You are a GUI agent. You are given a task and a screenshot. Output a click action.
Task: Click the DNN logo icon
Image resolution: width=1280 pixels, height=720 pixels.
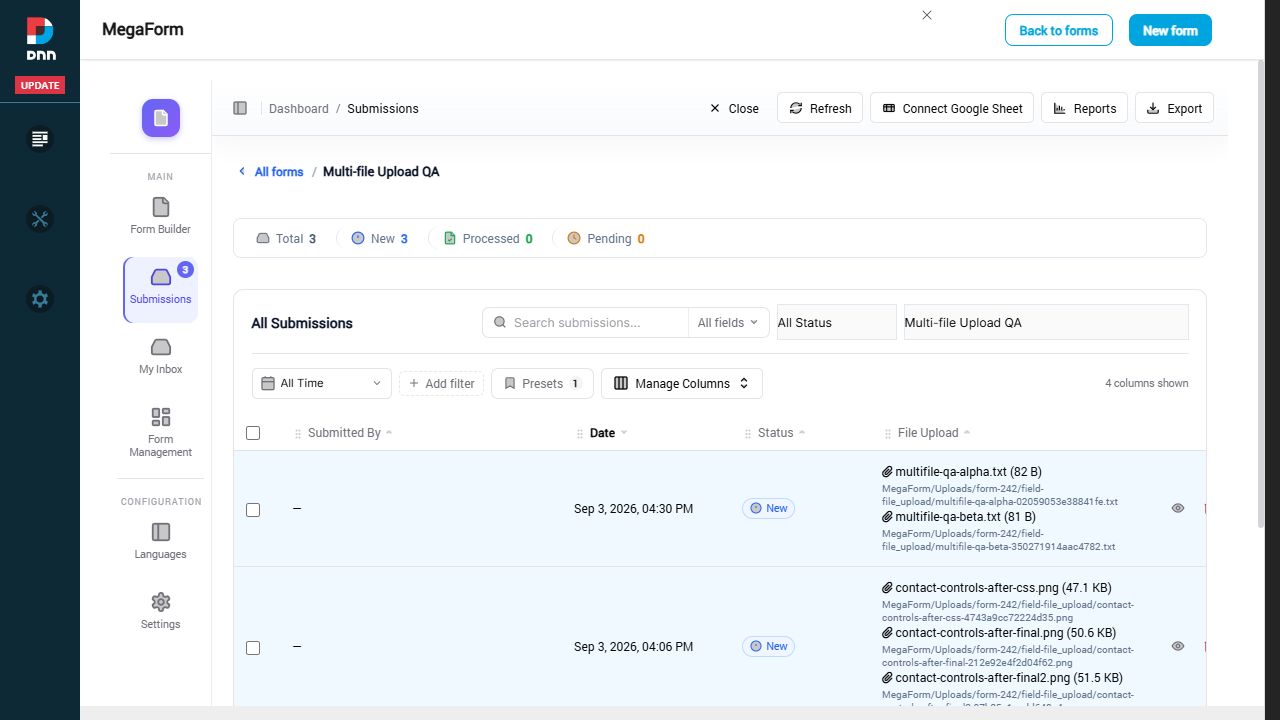[x=40, y=39]
